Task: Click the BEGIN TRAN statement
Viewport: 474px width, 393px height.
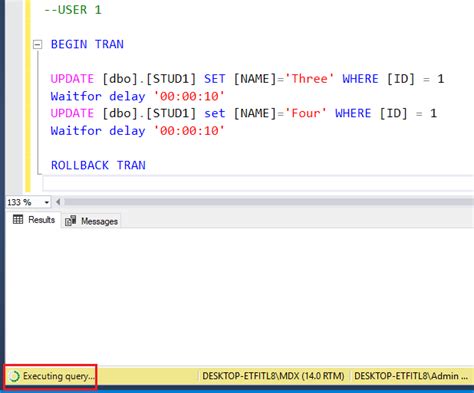Action: click(x=87, y=44)
